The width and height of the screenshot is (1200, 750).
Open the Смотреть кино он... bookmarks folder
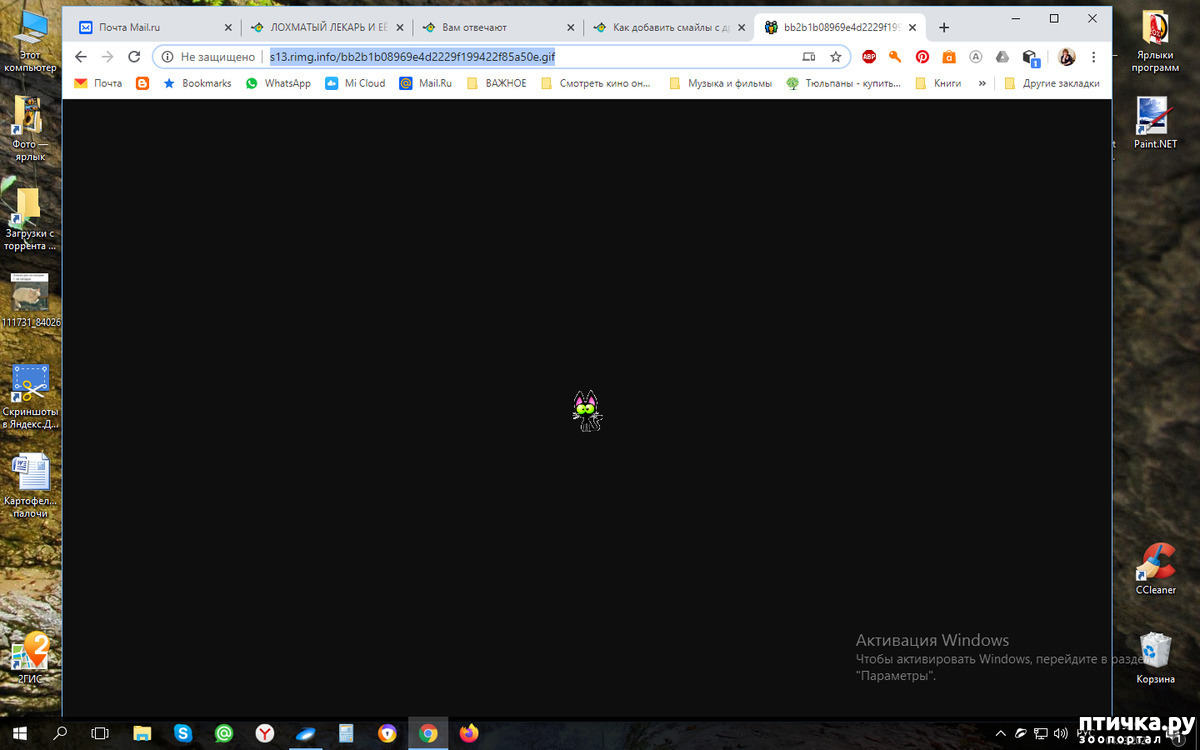[x=597, y=83]
